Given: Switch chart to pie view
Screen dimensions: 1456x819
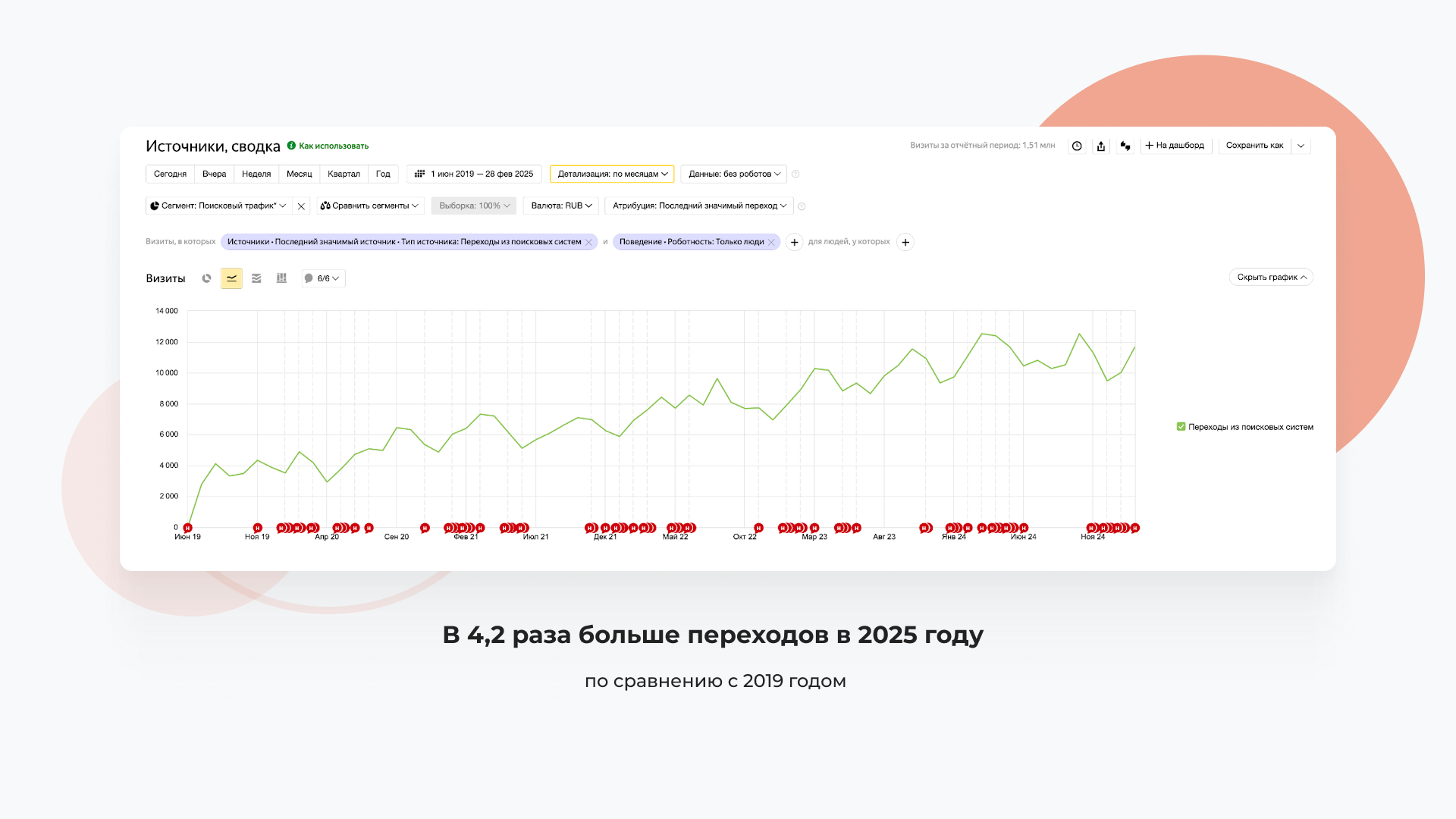Looking at the screenshot, I should 206,278.
